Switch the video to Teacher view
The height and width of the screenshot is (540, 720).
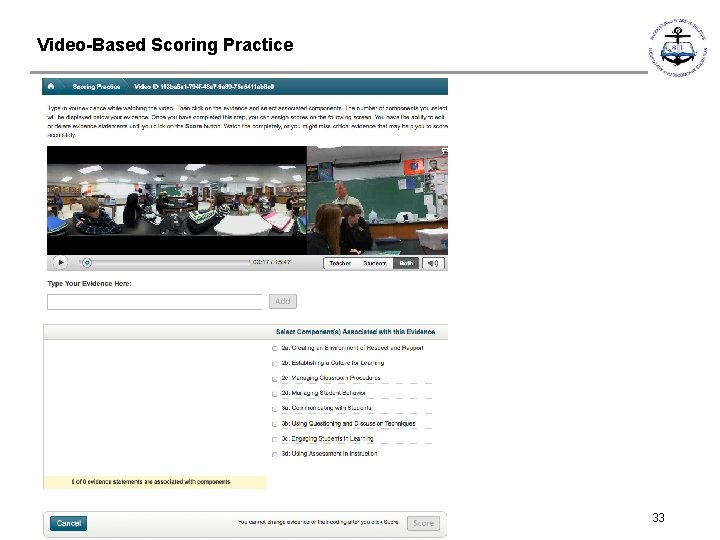(340, 263)
